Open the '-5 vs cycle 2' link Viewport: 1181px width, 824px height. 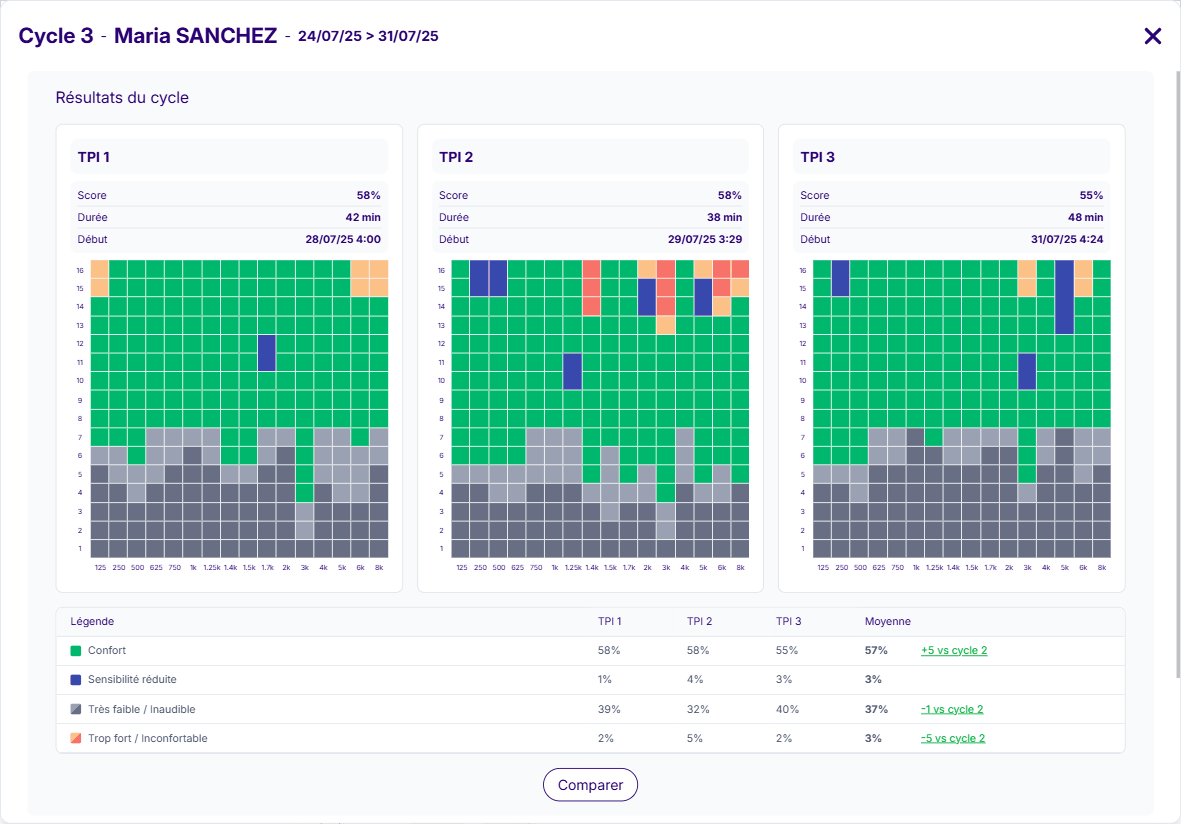[951, 739]
